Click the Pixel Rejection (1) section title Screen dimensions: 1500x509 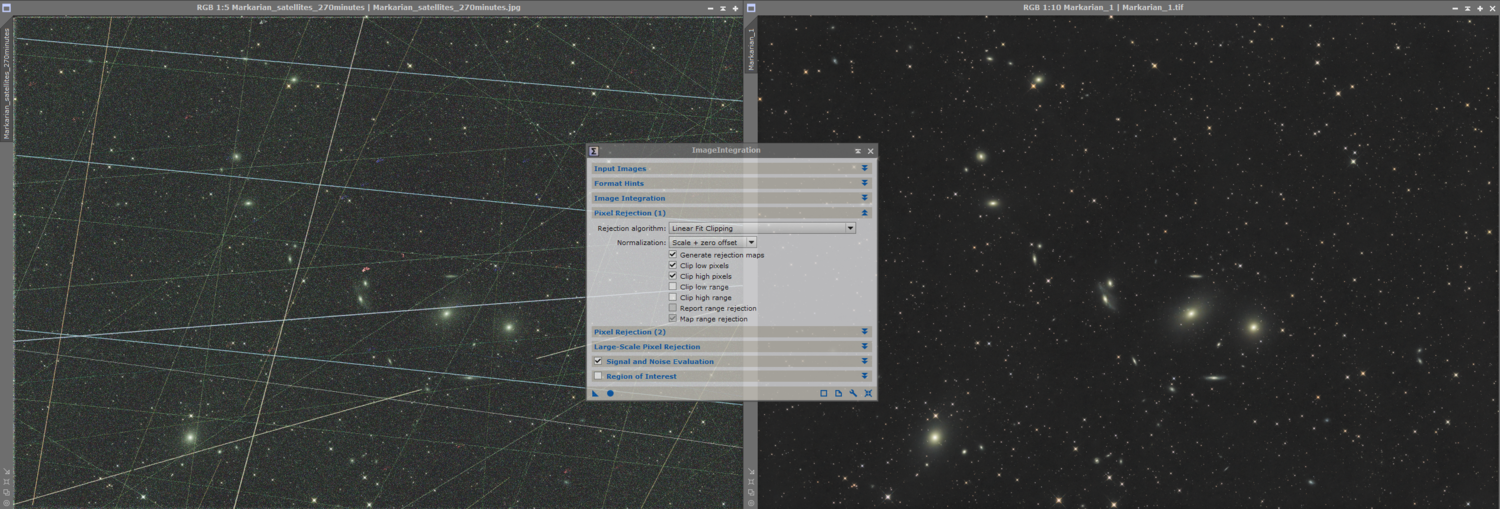coord(630,213)
